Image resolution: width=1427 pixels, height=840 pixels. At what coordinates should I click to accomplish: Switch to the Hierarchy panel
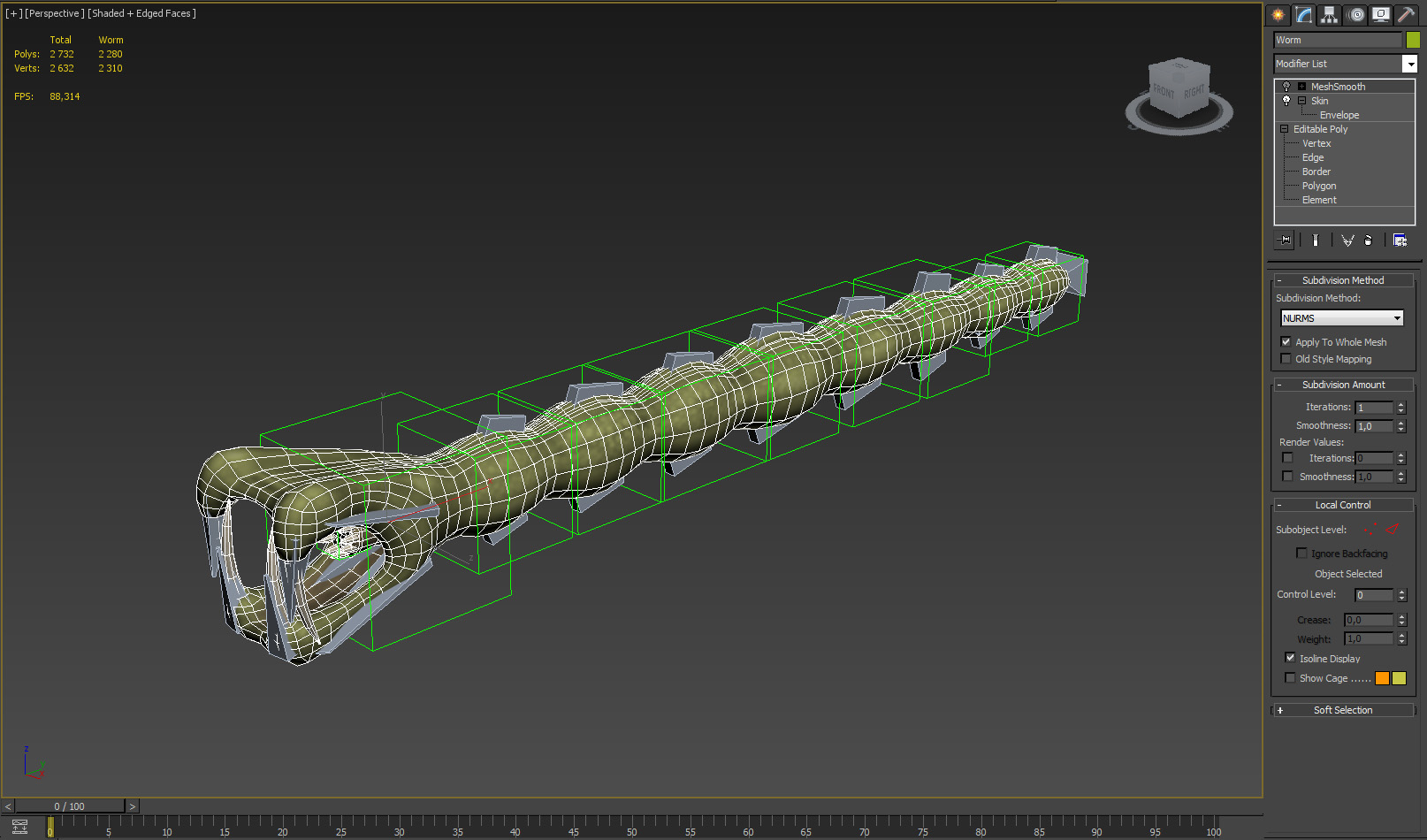(1329, 14)
